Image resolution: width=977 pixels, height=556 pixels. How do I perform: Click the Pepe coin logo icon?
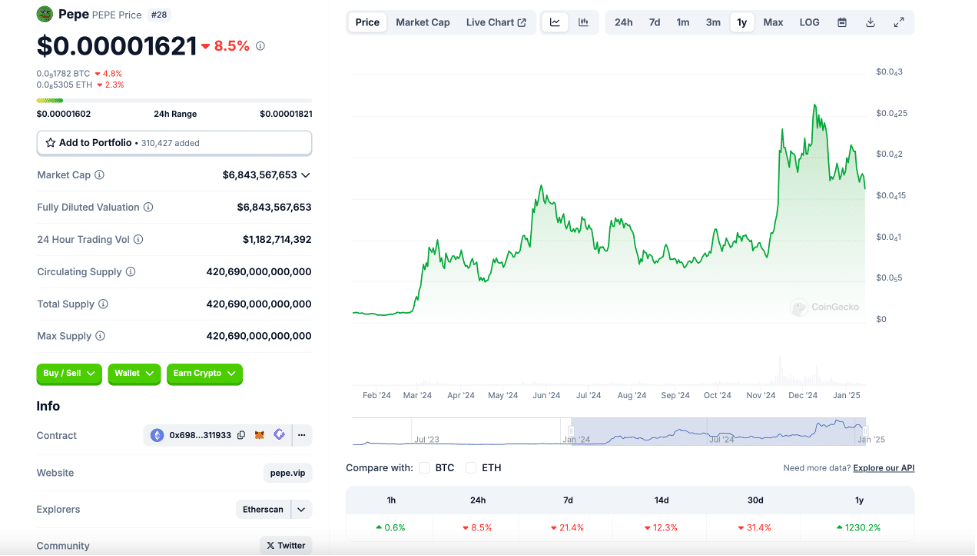tap(45, 14)
